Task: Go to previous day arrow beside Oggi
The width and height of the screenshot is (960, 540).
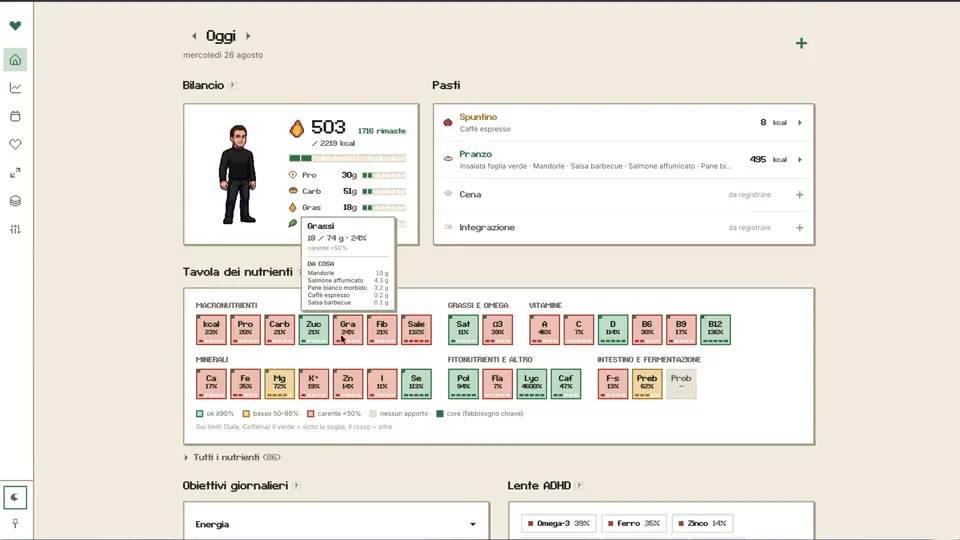Action: (194, 36)
